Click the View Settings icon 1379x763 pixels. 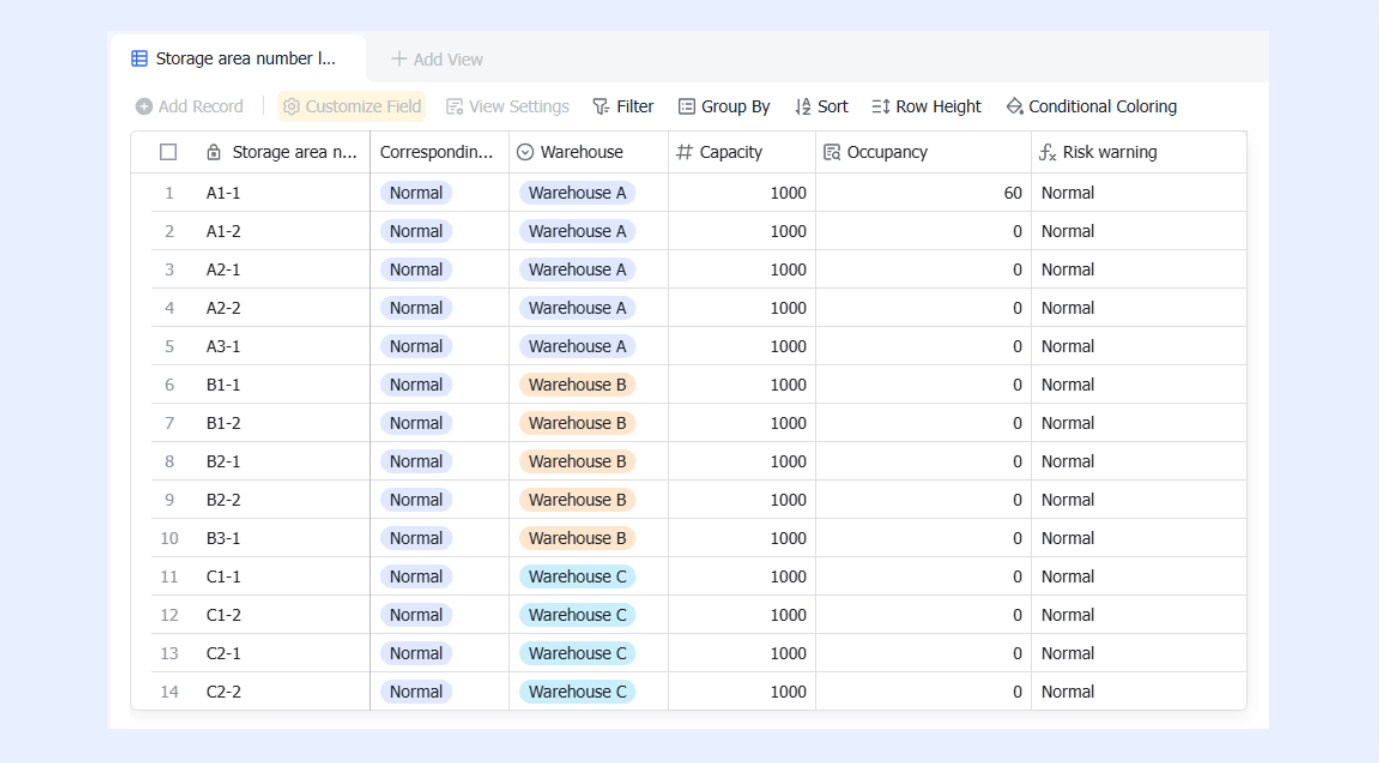[454, 106]
